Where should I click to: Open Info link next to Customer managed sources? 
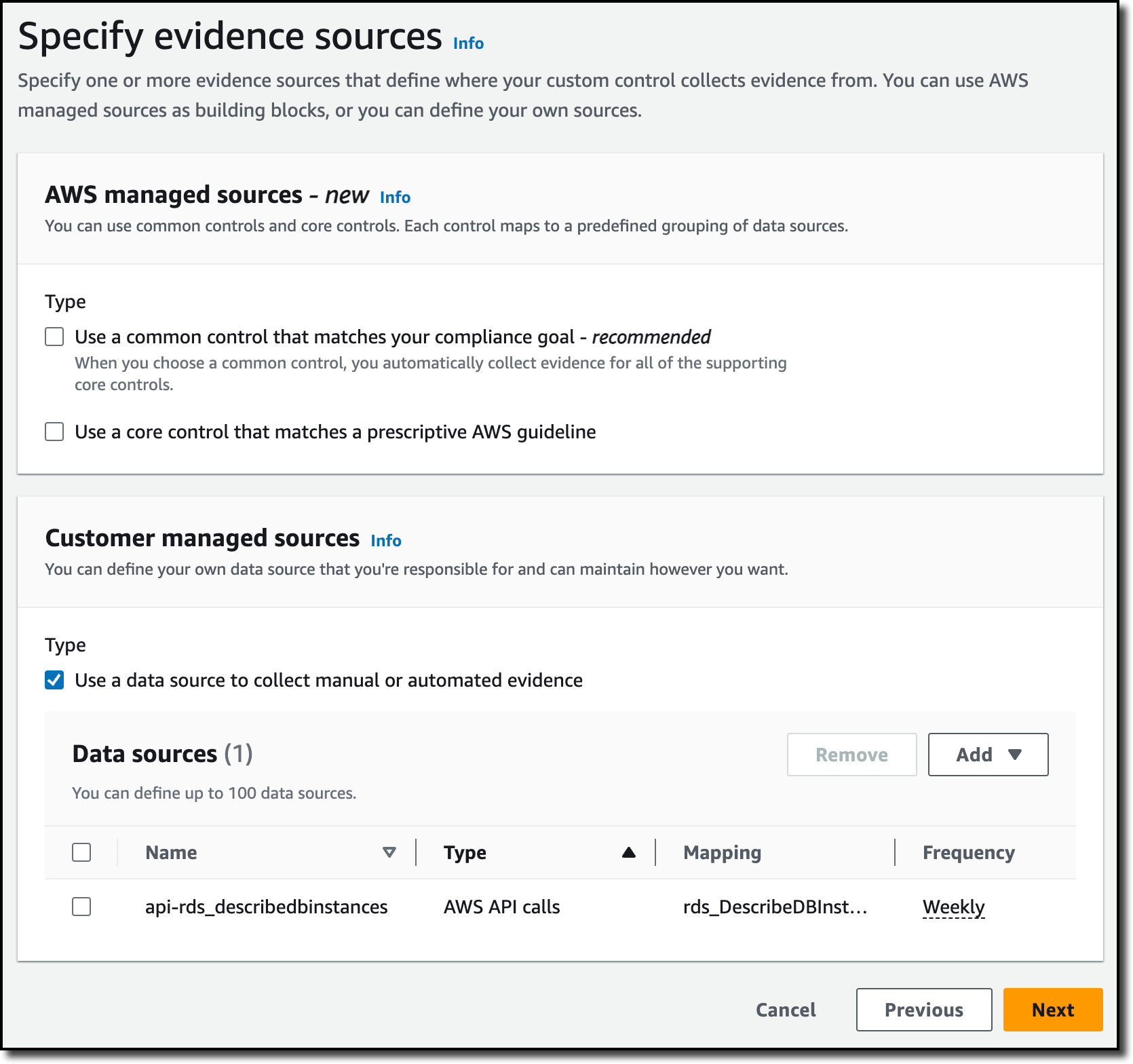pos(386,541)
